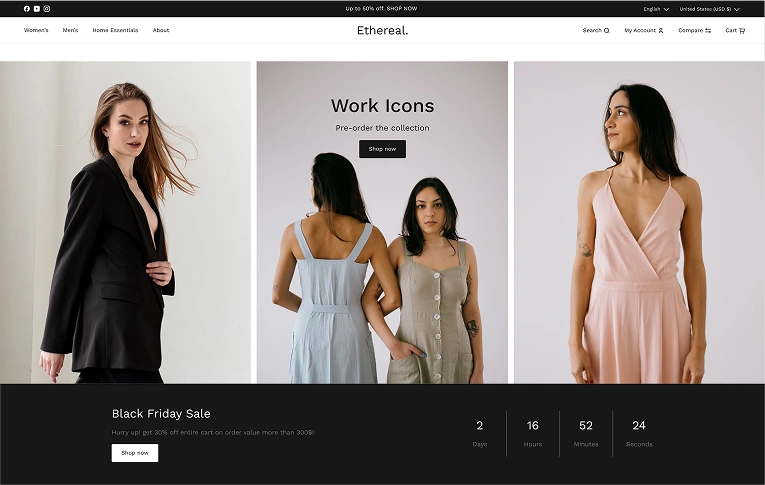Open the Women's menu
The width and height of the screenshot is (765, 485).
pyautogui.click(x=36, y=30)
